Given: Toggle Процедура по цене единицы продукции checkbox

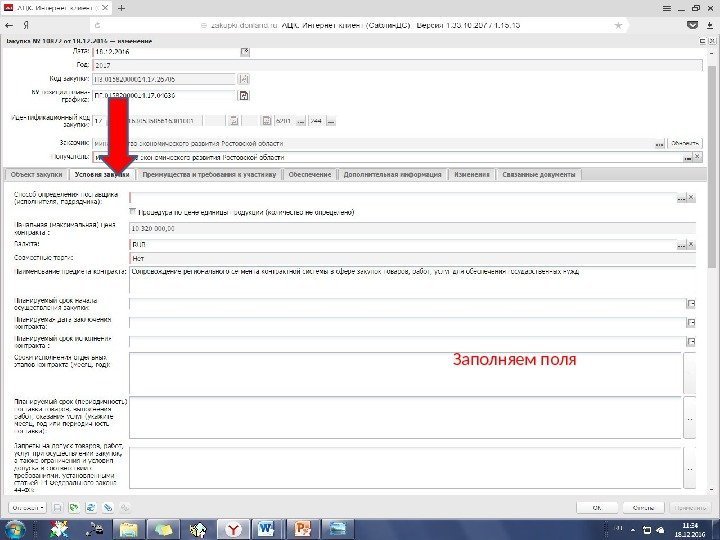Looking at the screenshot, I should click(133, 212).
